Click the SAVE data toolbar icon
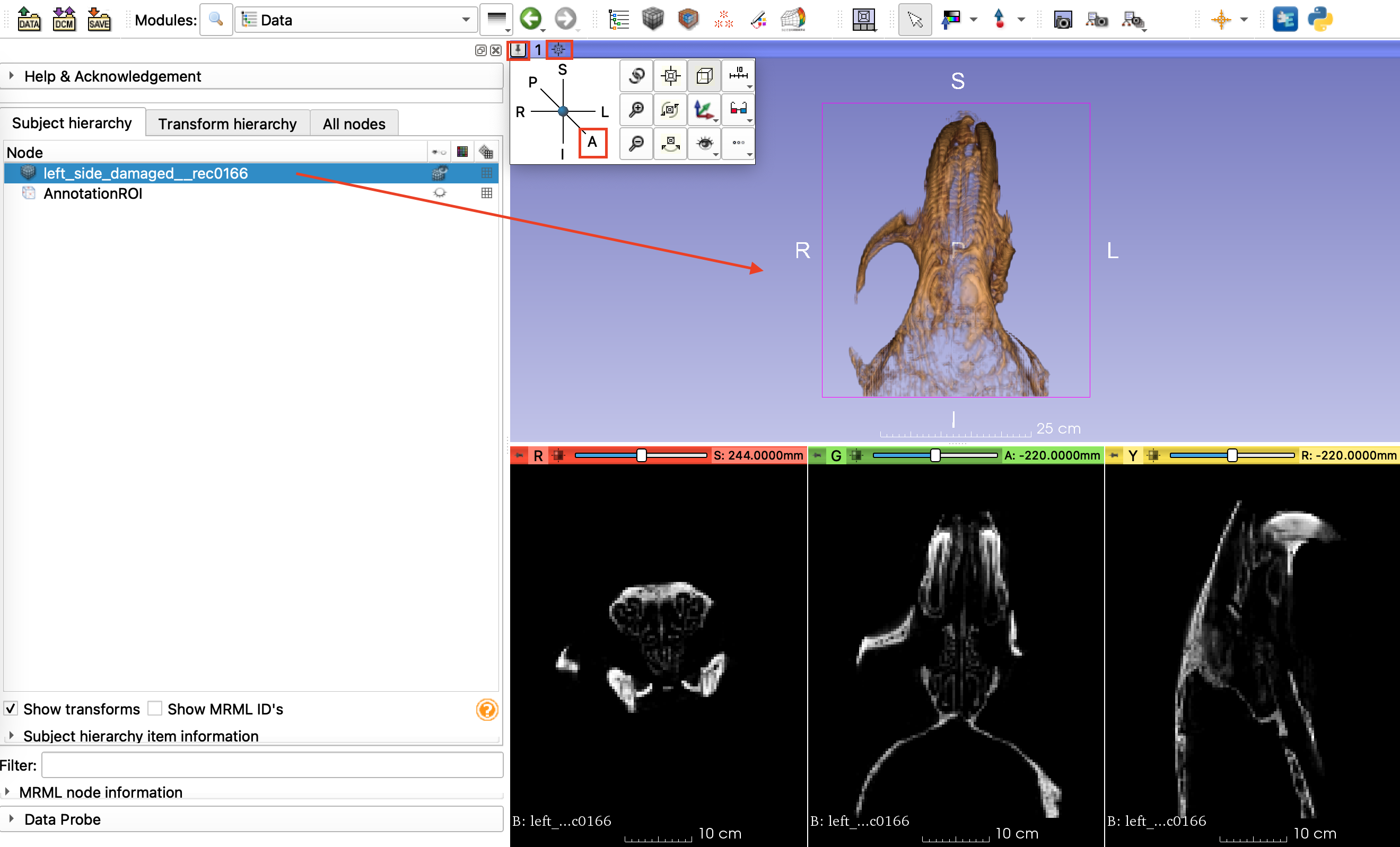 99,19
